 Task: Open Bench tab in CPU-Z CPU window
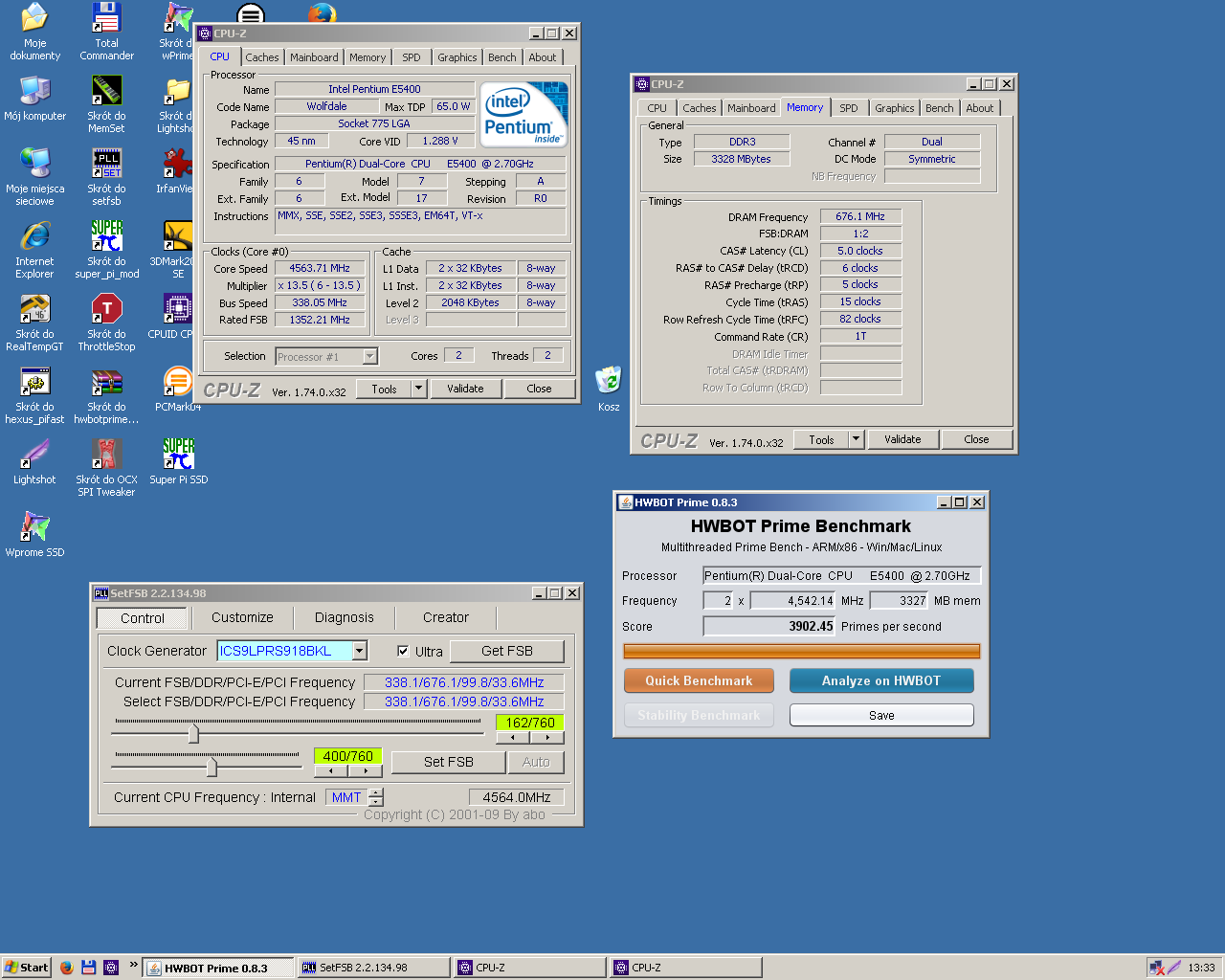pyautogui.click(x=501, y=57)
